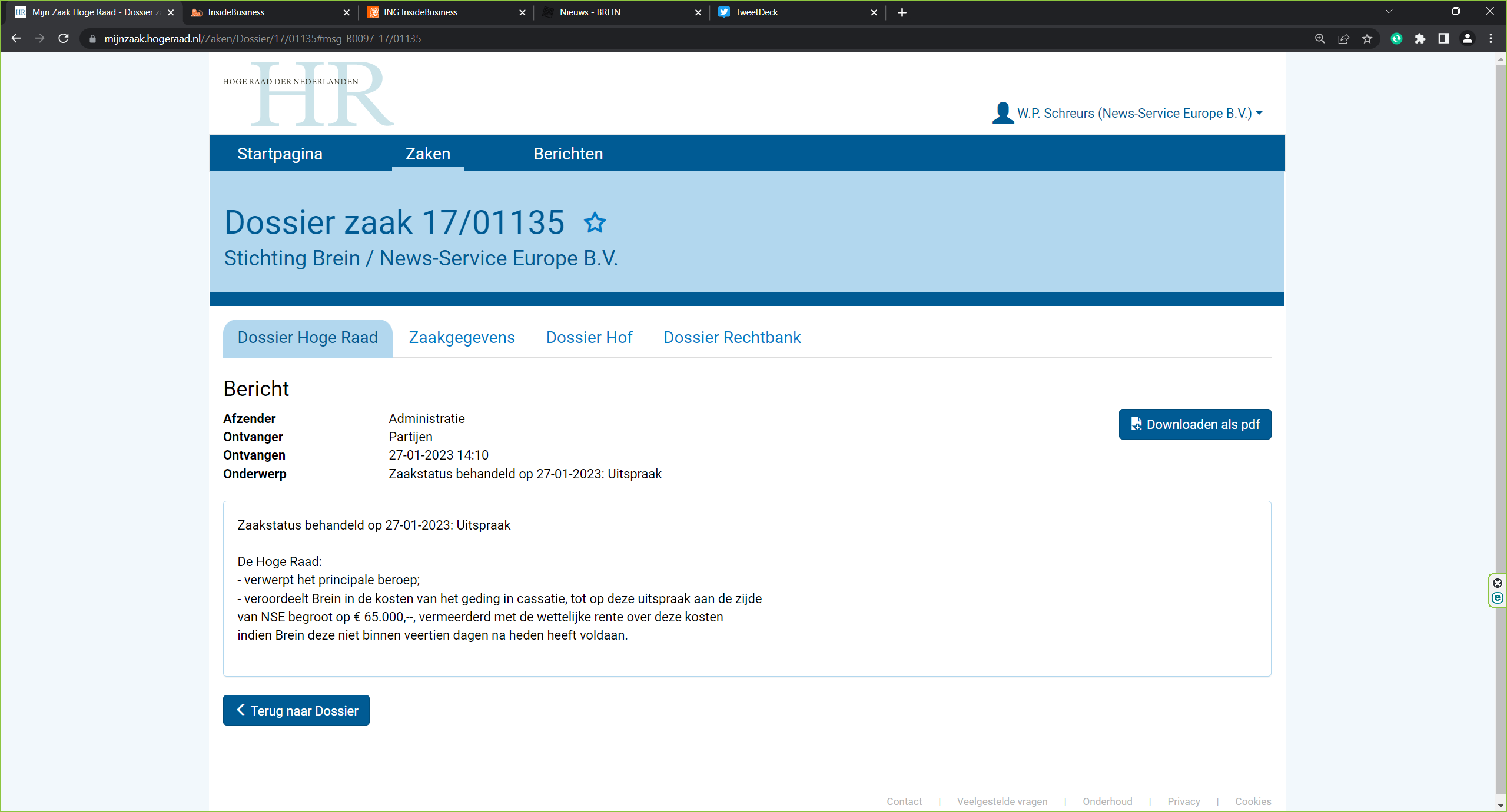
Task: Click the scrollbar up arrow
Action: [1501, 58]
